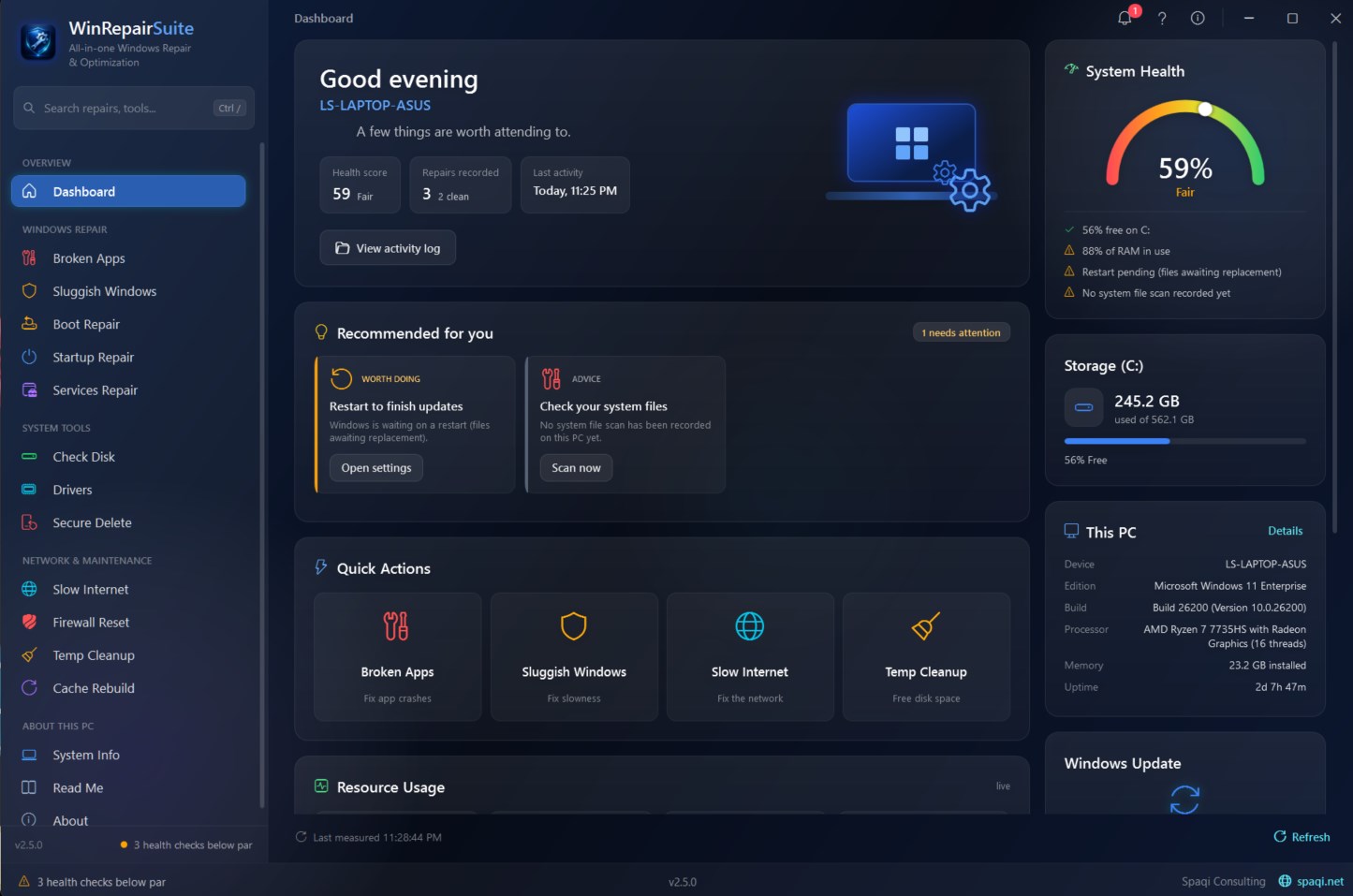This screenshot has height=896, width=1353.
Task: Open Broken Apps in sidebar
Action: click(128, 258)
